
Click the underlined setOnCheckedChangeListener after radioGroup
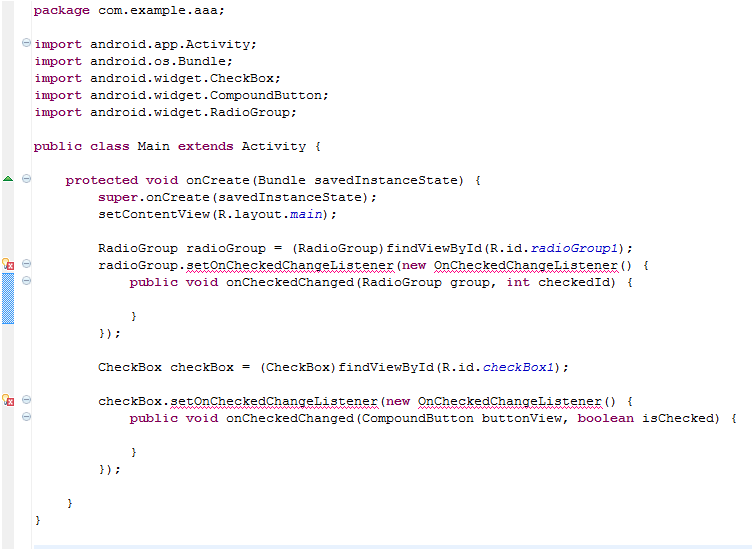click(x=290, y=266)
